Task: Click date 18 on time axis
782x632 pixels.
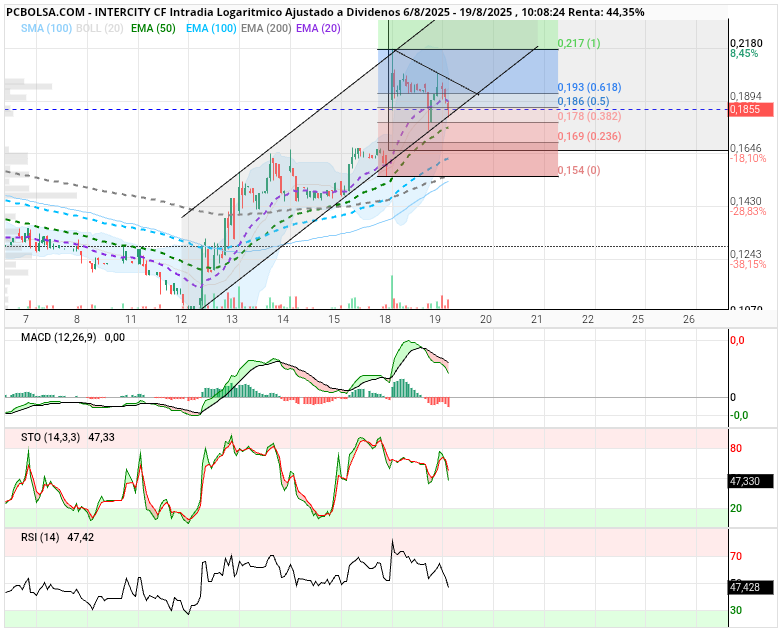Action: pos(385,319)
